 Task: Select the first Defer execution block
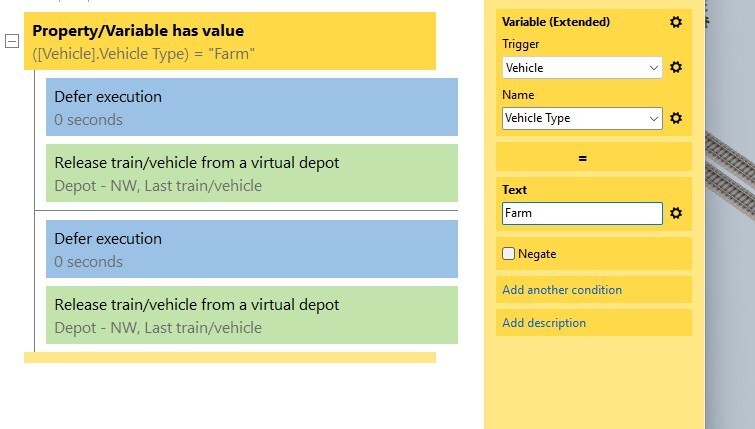tap(252, 107)
